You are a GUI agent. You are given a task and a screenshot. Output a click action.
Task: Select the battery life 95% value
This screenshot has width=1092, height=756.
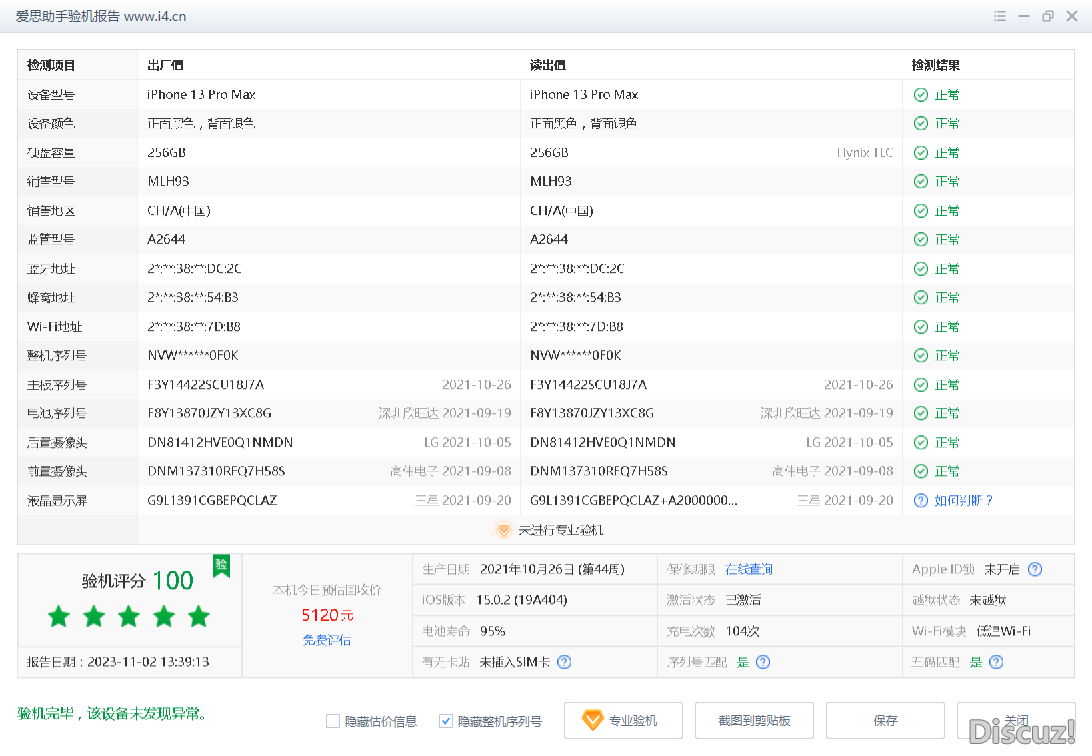click(492, 631)
